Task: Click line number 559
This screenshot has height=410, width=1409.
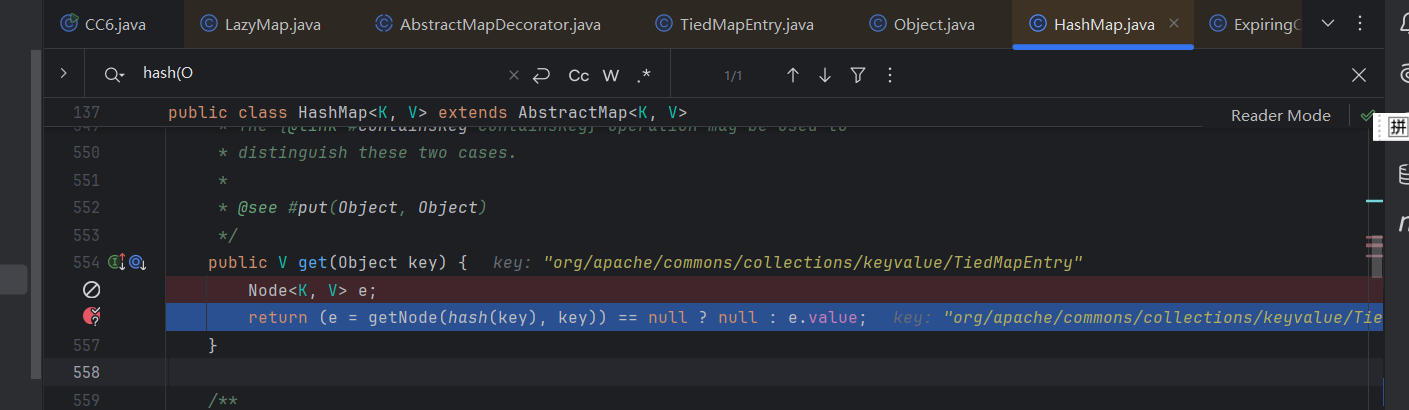Action: click(87, 400)
